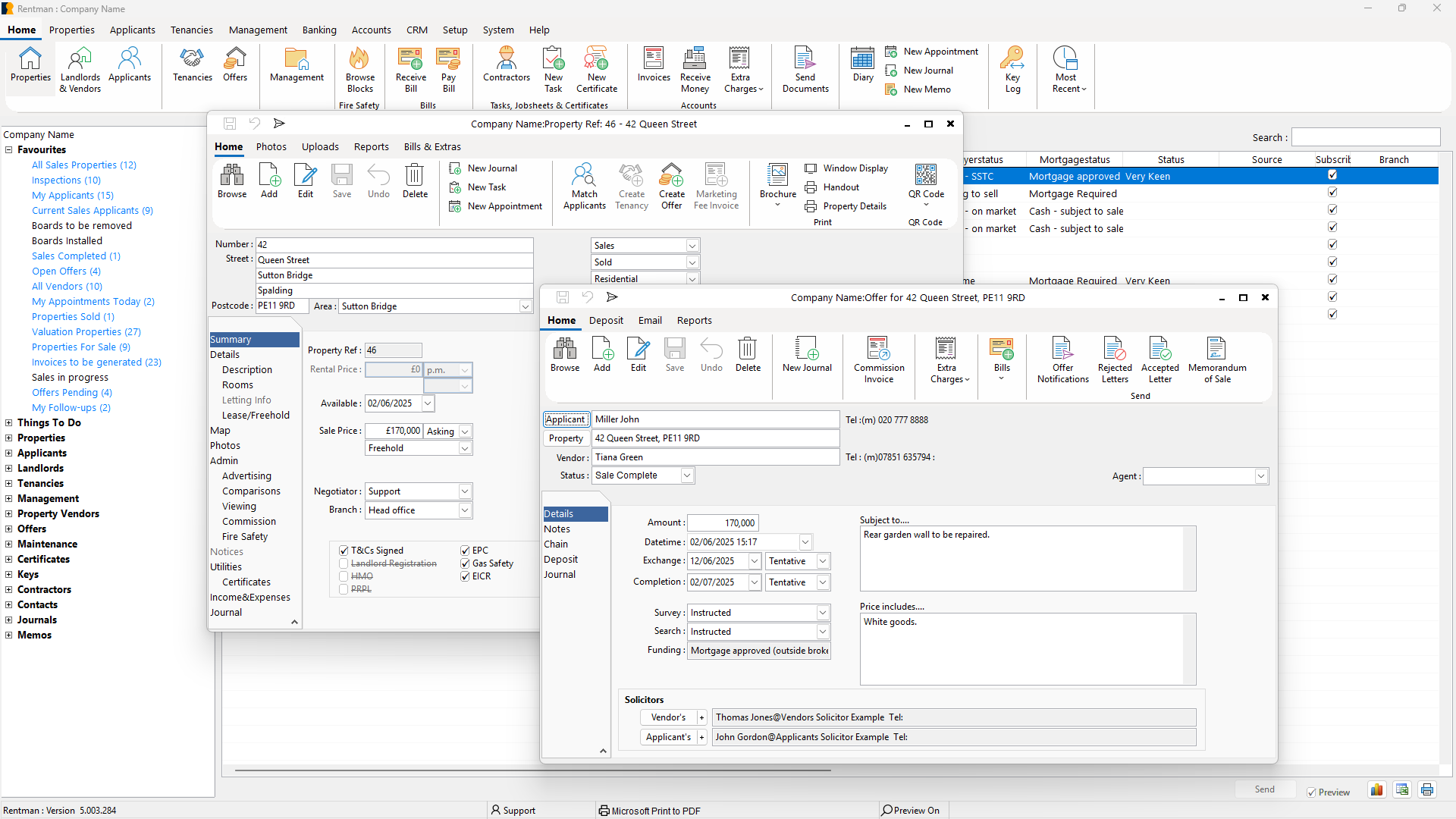Viewport: 1456px width, 819px height.
Task: Enable the HMO checkbox
Action: pos(344,576)
